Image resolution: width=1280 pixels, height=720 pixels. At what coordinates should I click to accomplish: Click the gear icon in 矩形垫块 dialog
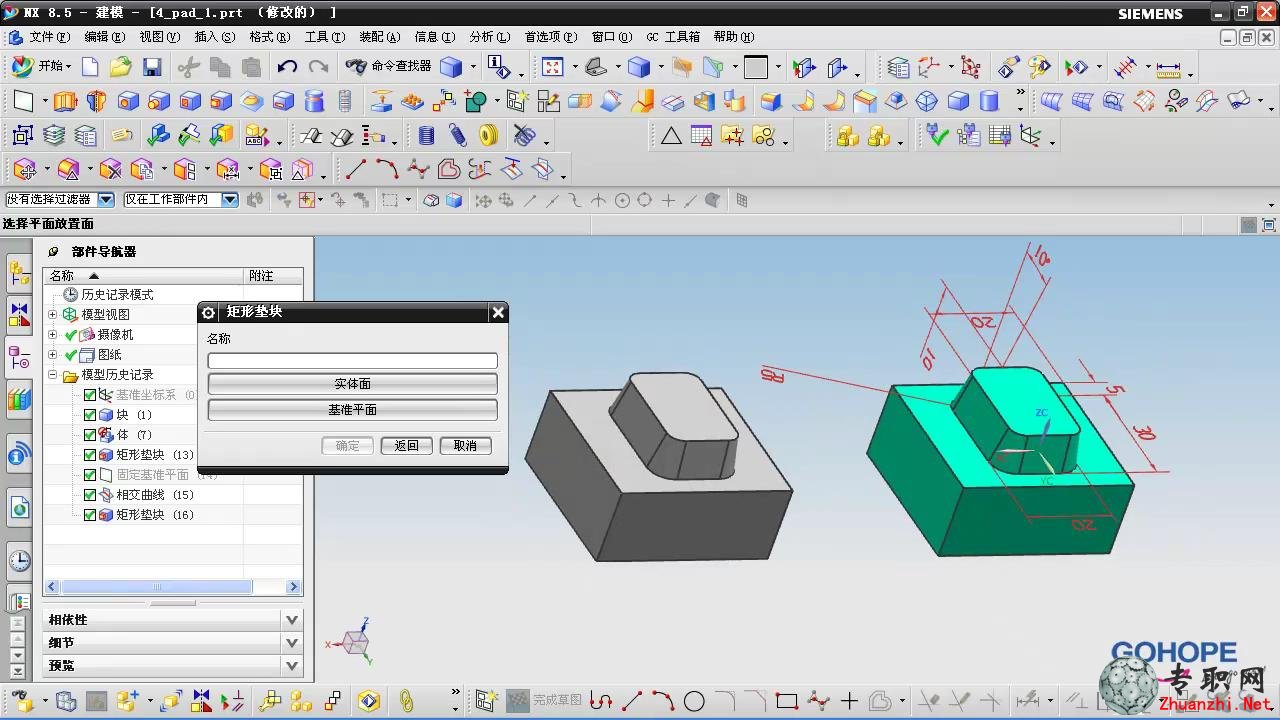(209, 312)
